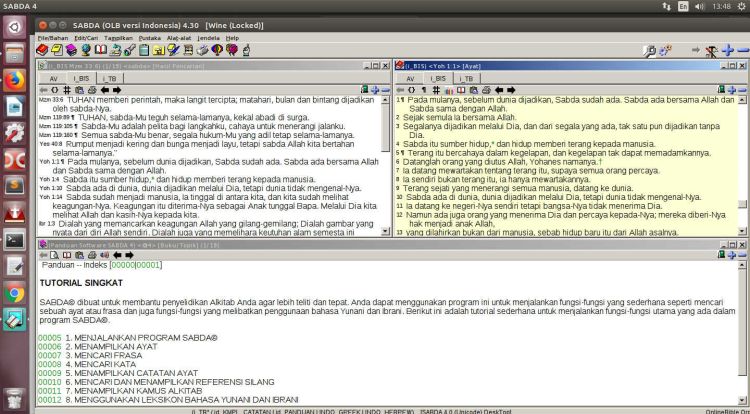Click the microscope icon in main toolbar
750x414 pixels.
pos(246,50)
